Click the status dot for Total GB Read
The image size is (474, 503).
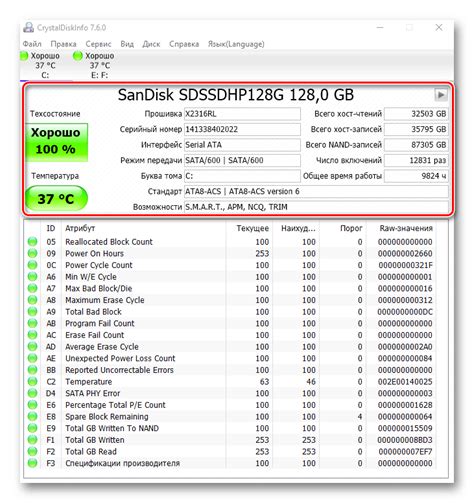click(32, 452)
